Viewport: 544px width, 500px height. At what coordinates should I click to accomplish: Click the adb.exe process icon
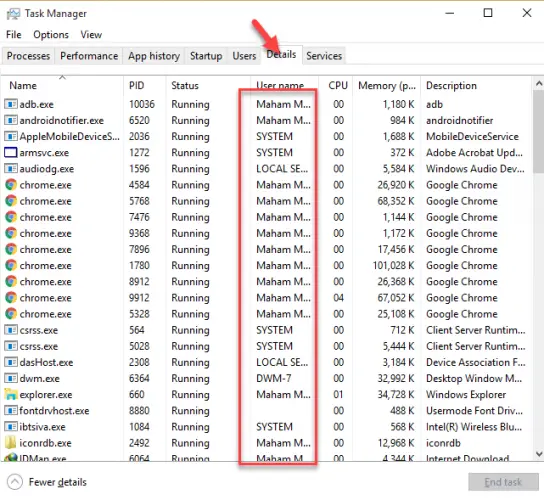[x=11, y=104]
